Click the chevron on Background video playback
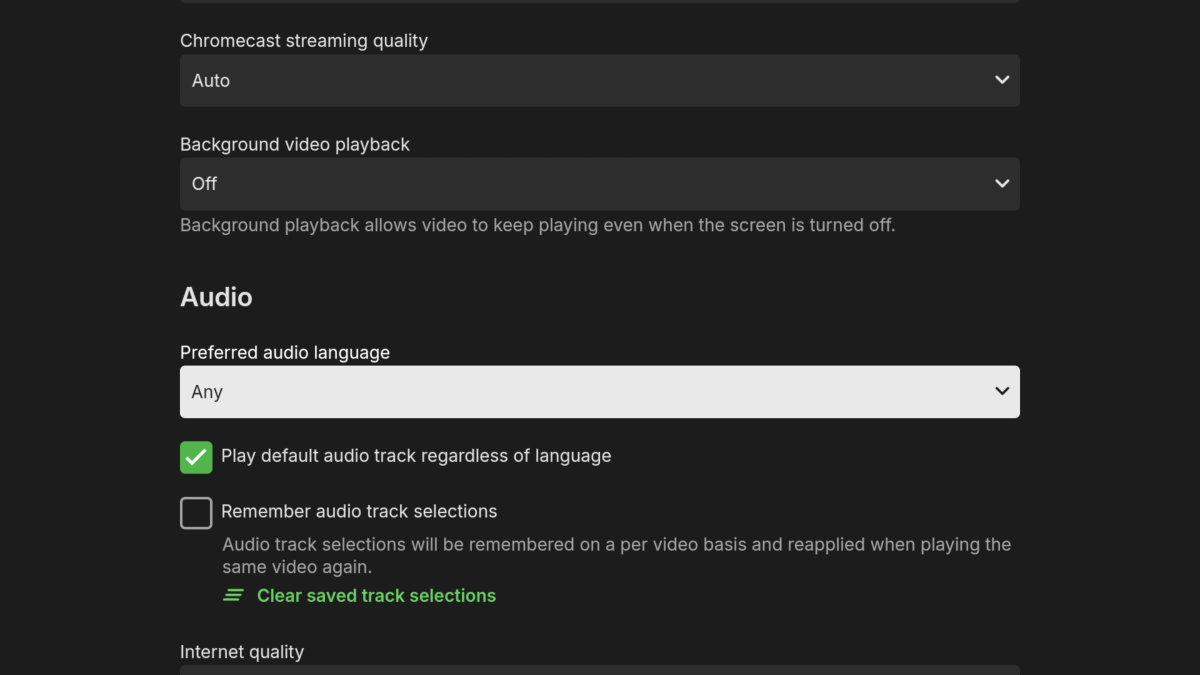 pos(1001,183)
